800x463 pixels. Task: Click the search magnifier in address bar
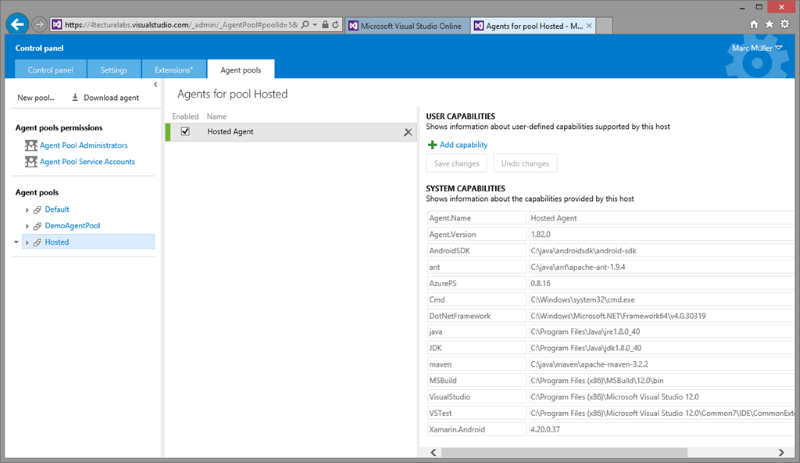(x=305, y=25)
